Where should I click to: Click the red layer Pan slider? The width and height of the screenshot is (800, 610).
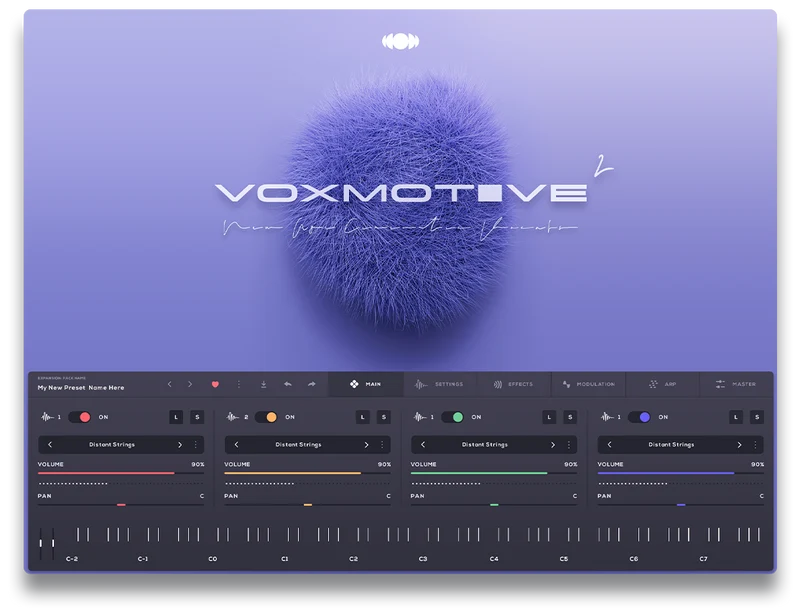(121, 505)
